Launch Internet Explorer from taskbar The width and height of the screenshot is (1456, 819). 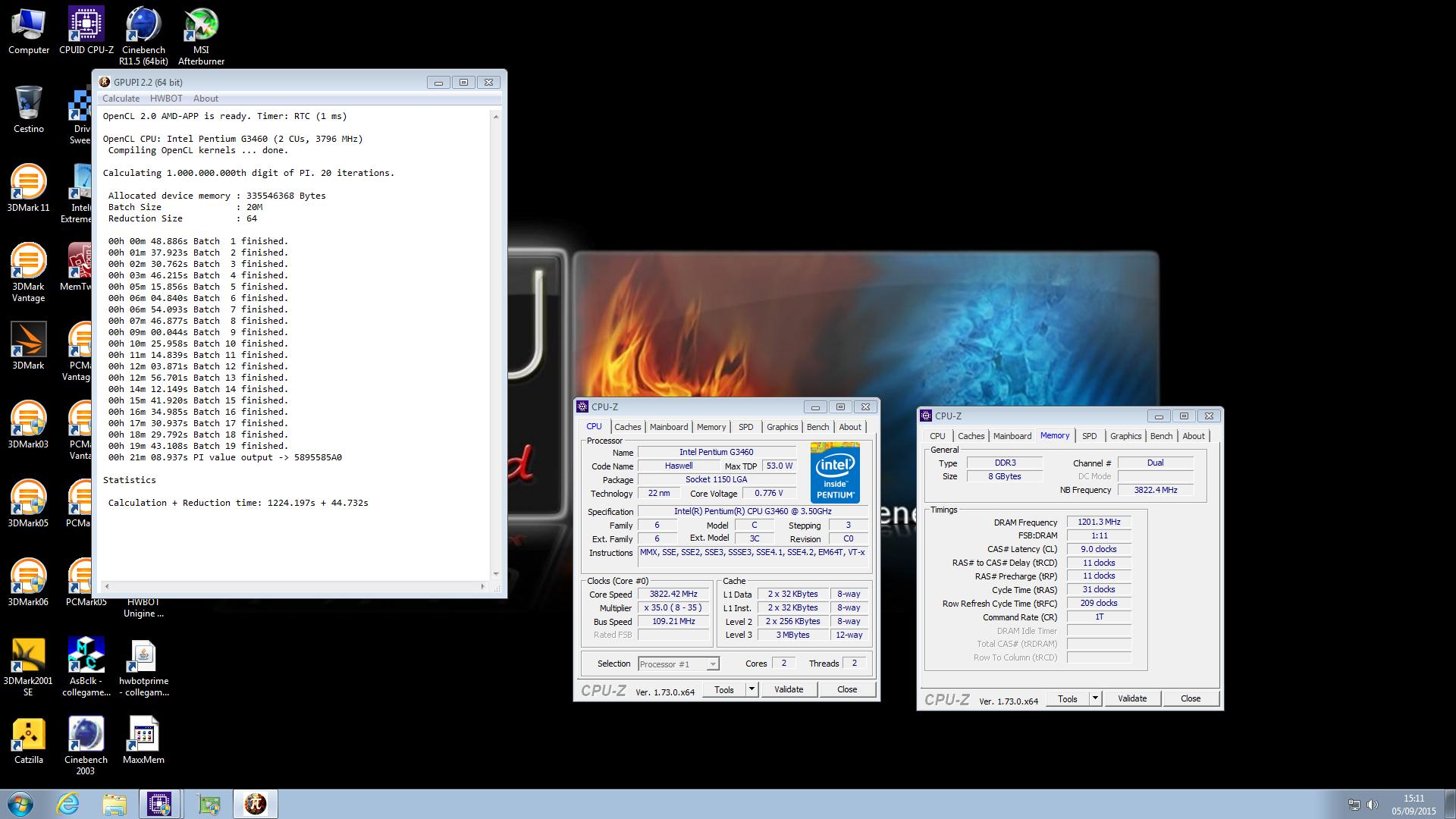[68, 804]
